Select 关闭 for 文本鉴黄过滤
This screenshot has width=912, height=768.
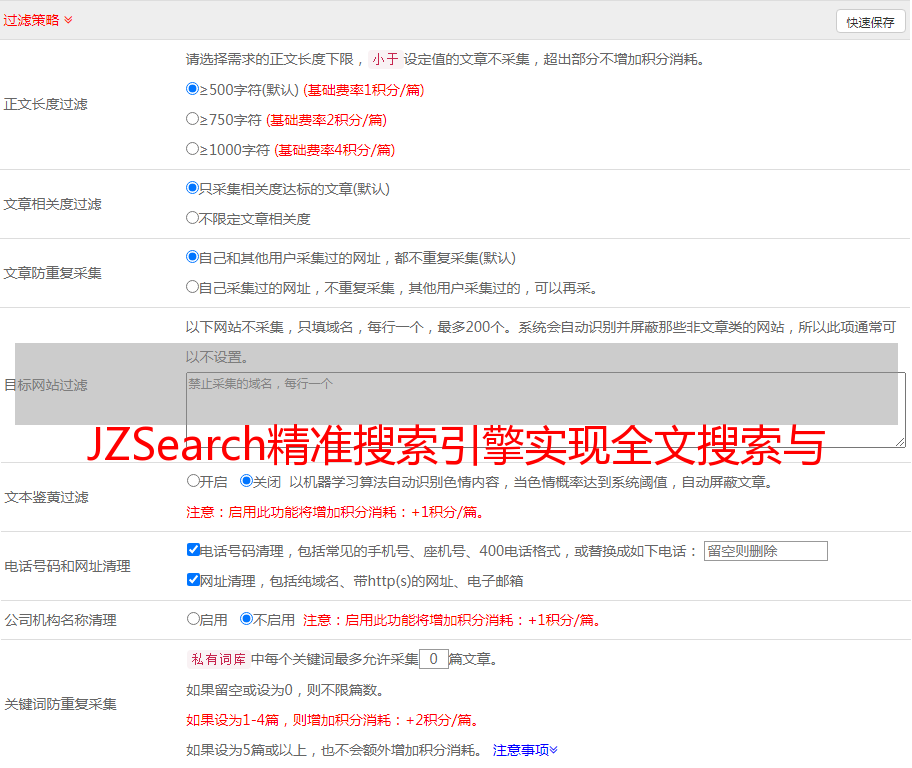[x=246, y=481]
